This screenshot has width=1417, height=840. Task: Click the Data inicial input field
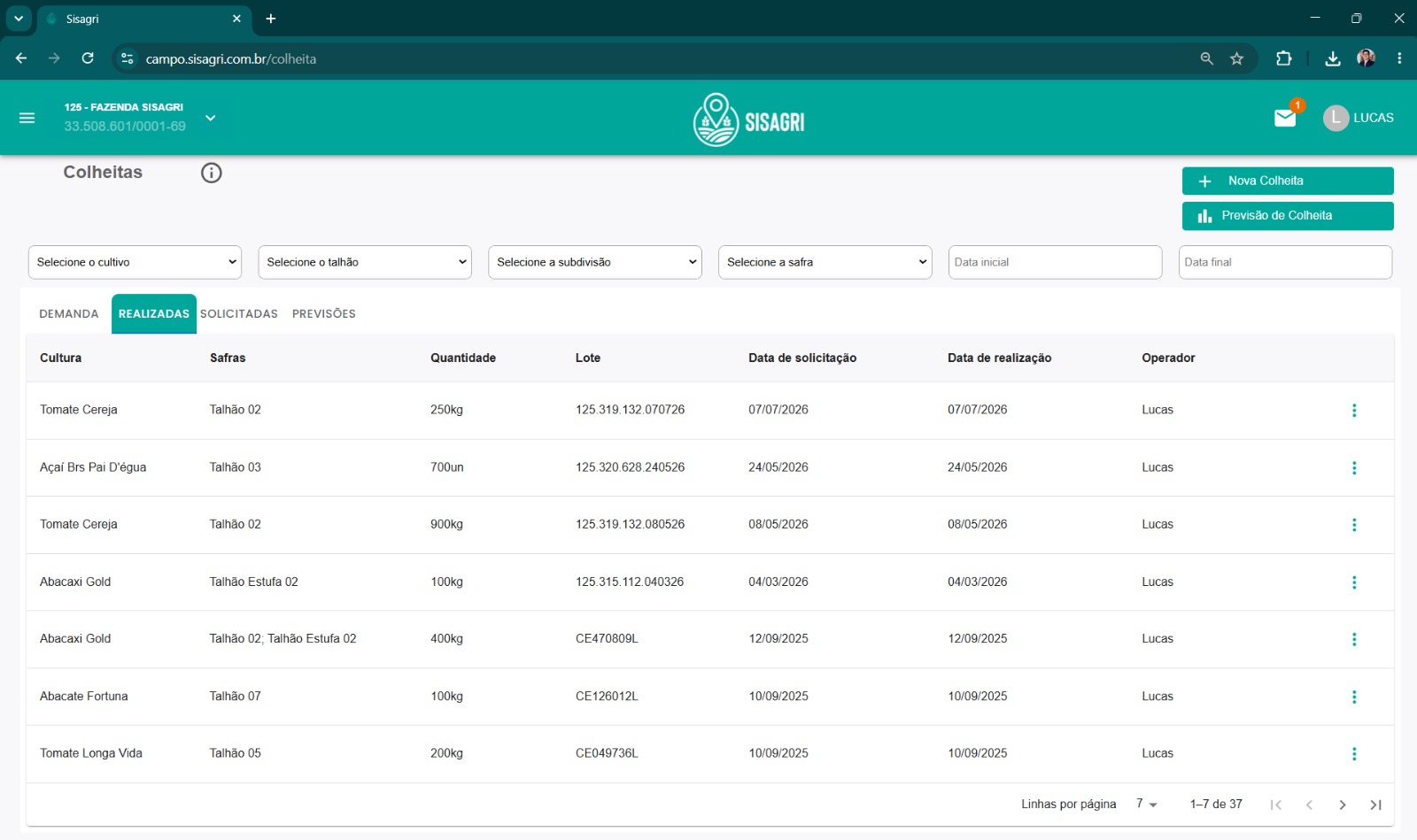click(x=1055, y=262)
